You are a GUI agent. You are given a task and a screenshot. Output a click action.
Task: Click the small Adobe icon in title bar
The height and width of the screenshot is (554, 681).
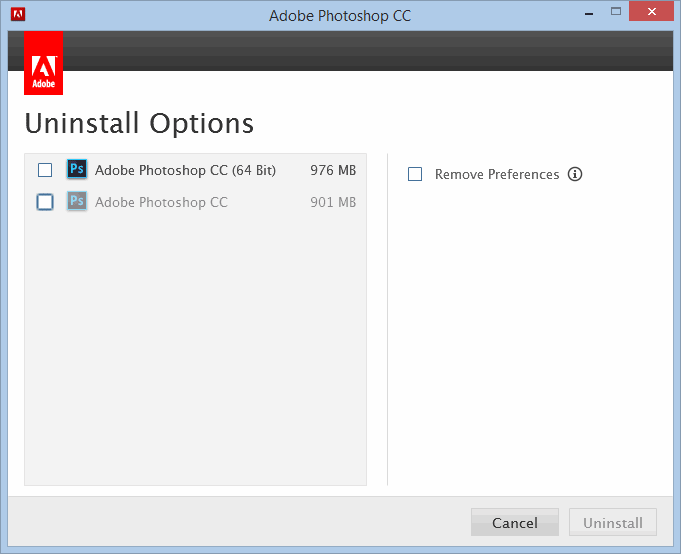18,14
